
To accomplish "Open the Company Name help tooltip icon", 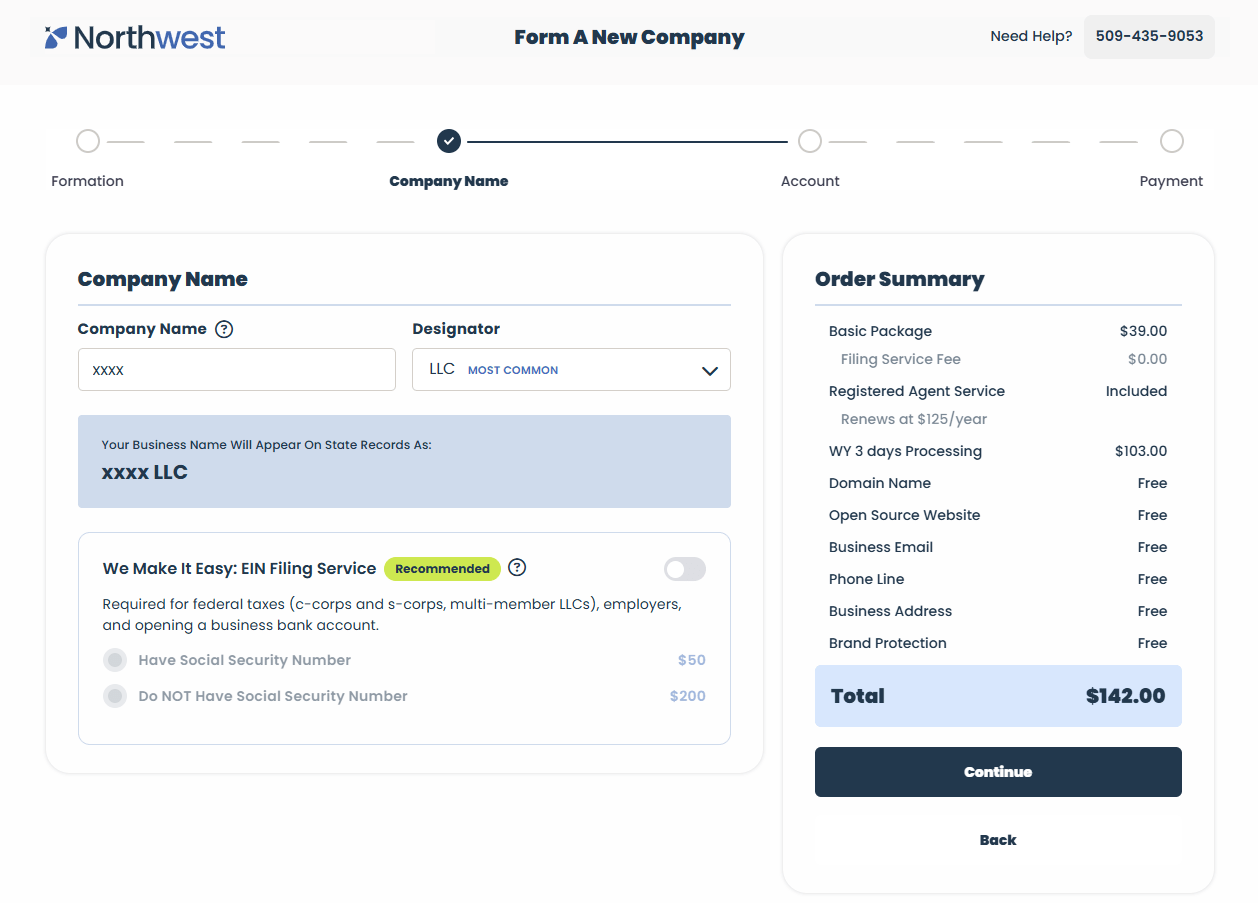I will (x=224, y=329).
